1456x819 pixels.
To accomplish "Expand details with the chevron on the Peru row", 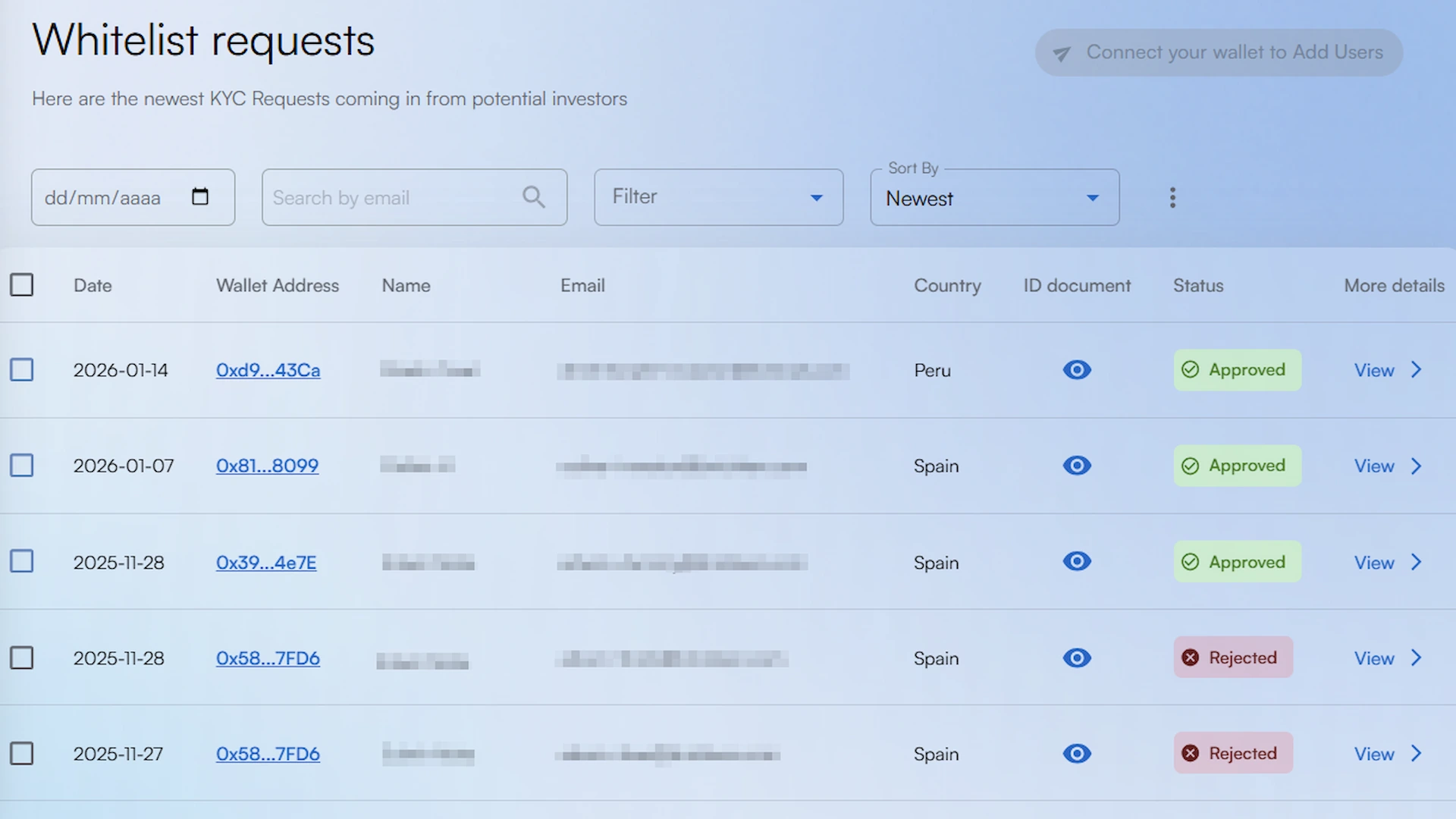I will coord(1416,370).
